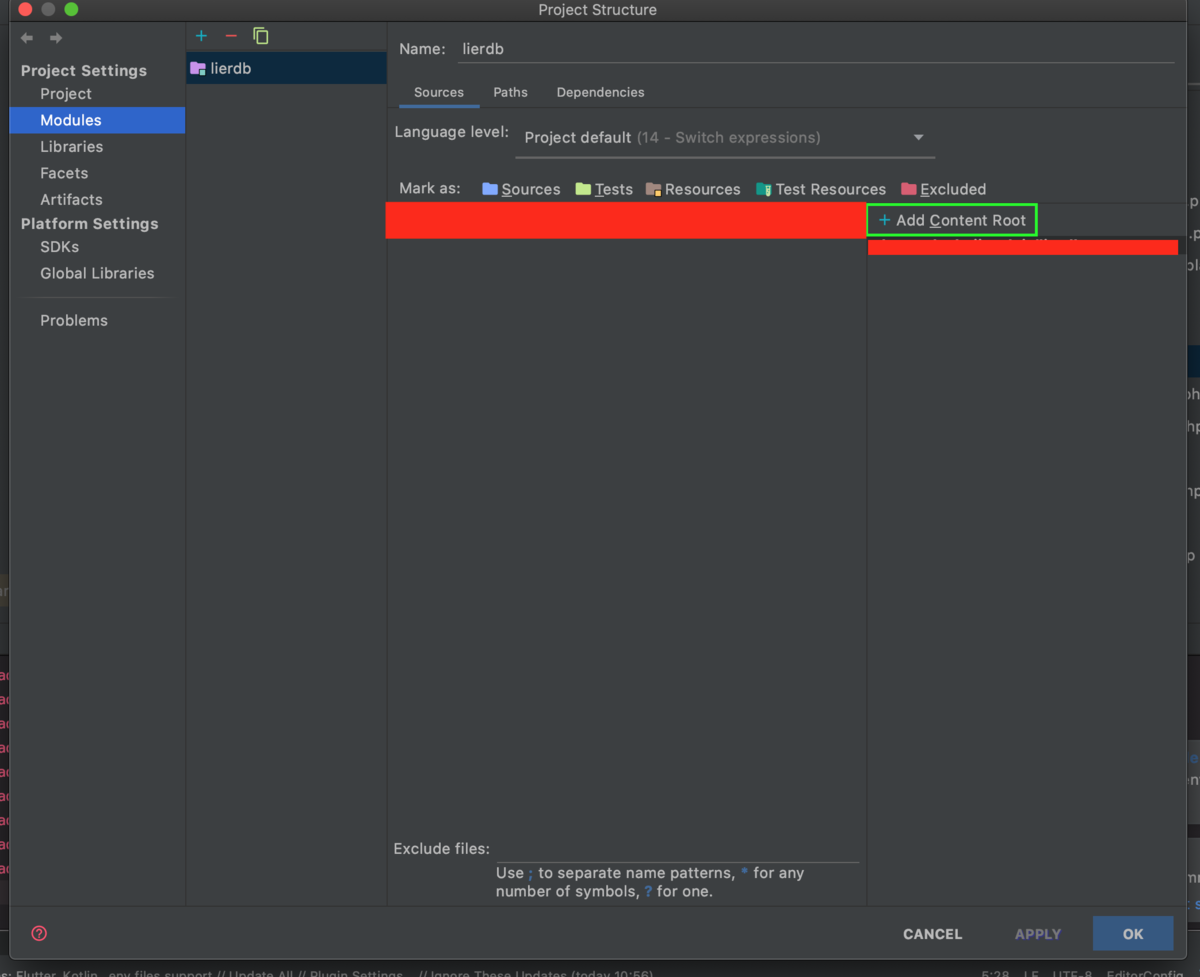This screenshot has width=1200, height=977.
Task: Mark folder as Resources
Action: (693, 189)
